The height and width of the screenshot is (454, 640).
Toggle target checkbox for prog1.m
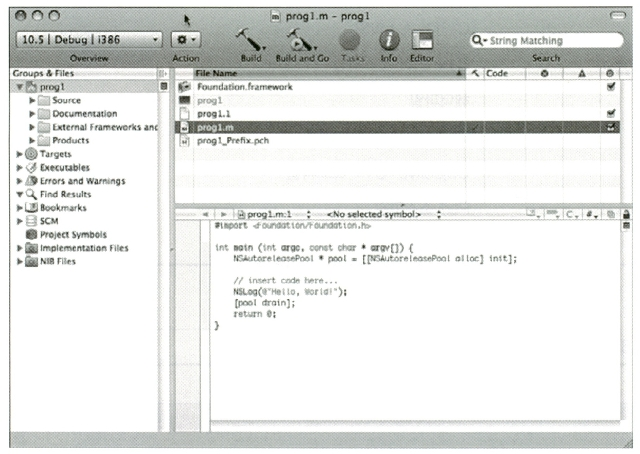coord(610,127)
